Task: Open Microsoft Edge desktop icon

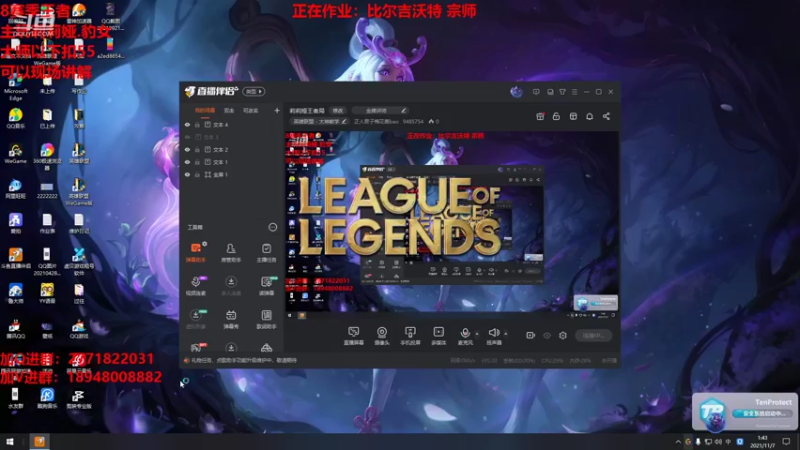Action: pos(15,88)
